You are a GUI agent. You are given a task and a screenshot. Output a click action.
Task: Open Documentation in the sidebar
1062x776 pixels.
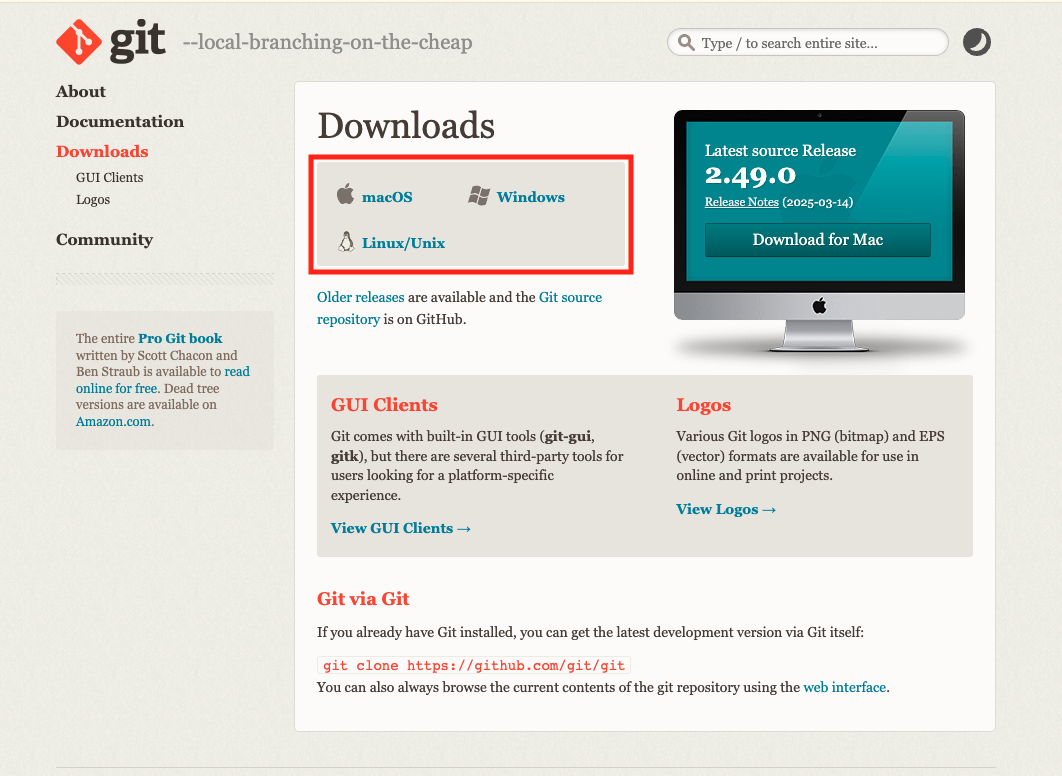[120, 122]
